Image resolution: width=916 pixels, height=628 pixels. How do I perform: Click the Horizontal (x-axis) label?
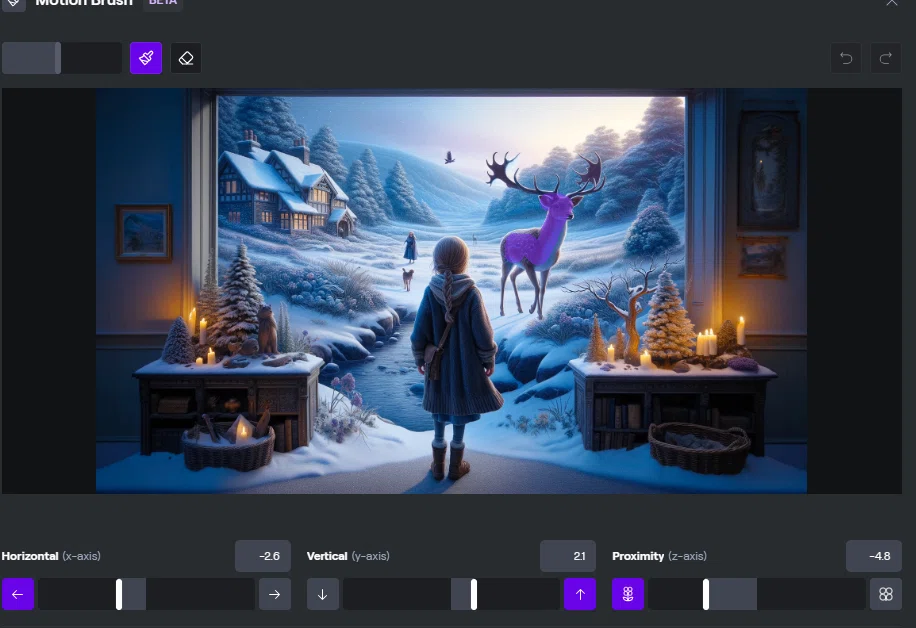(x=51, y=556)
